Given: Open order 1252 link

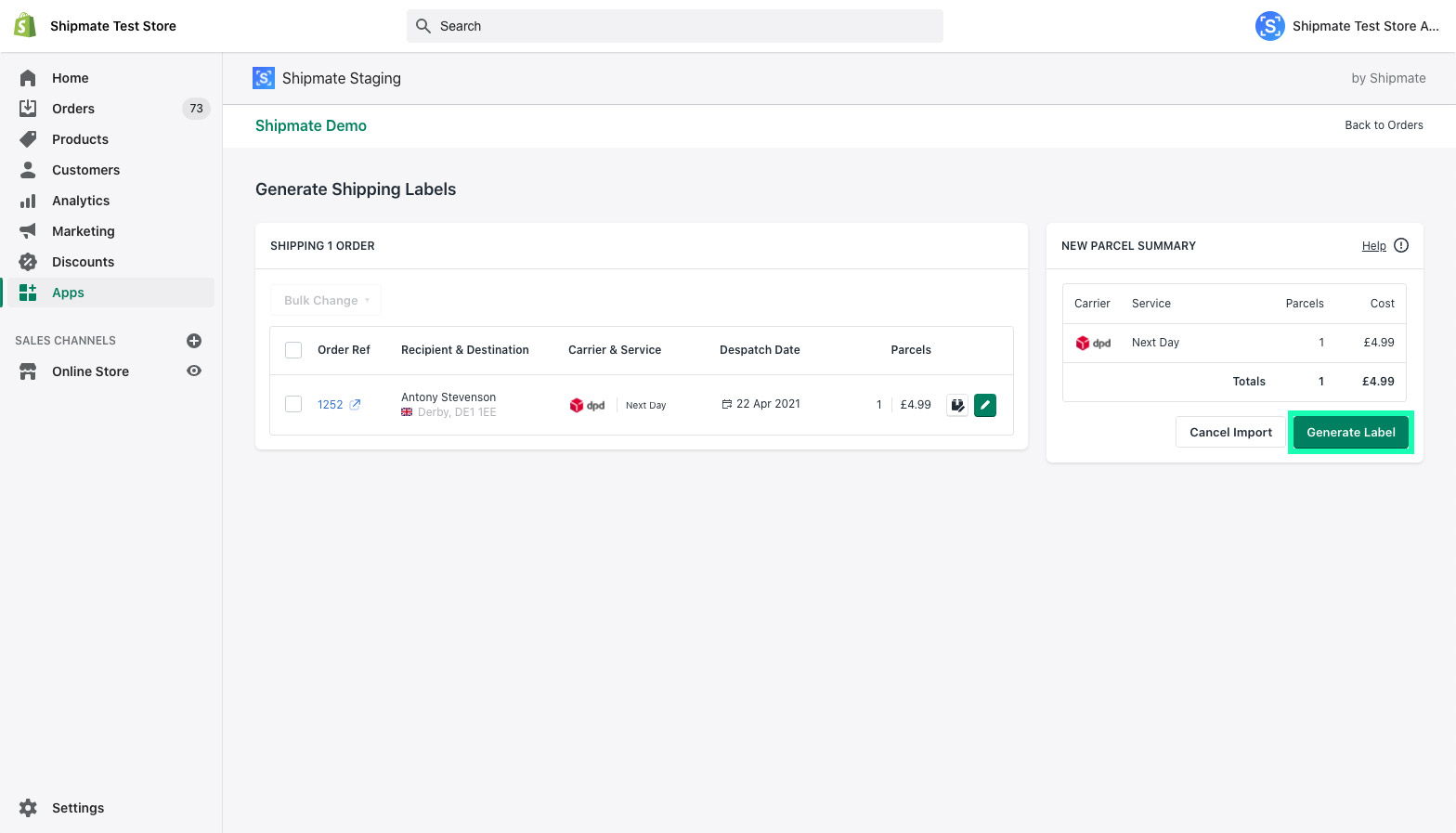Looking at the screenshot, I should pyautogui.click(x=331, y=405).
